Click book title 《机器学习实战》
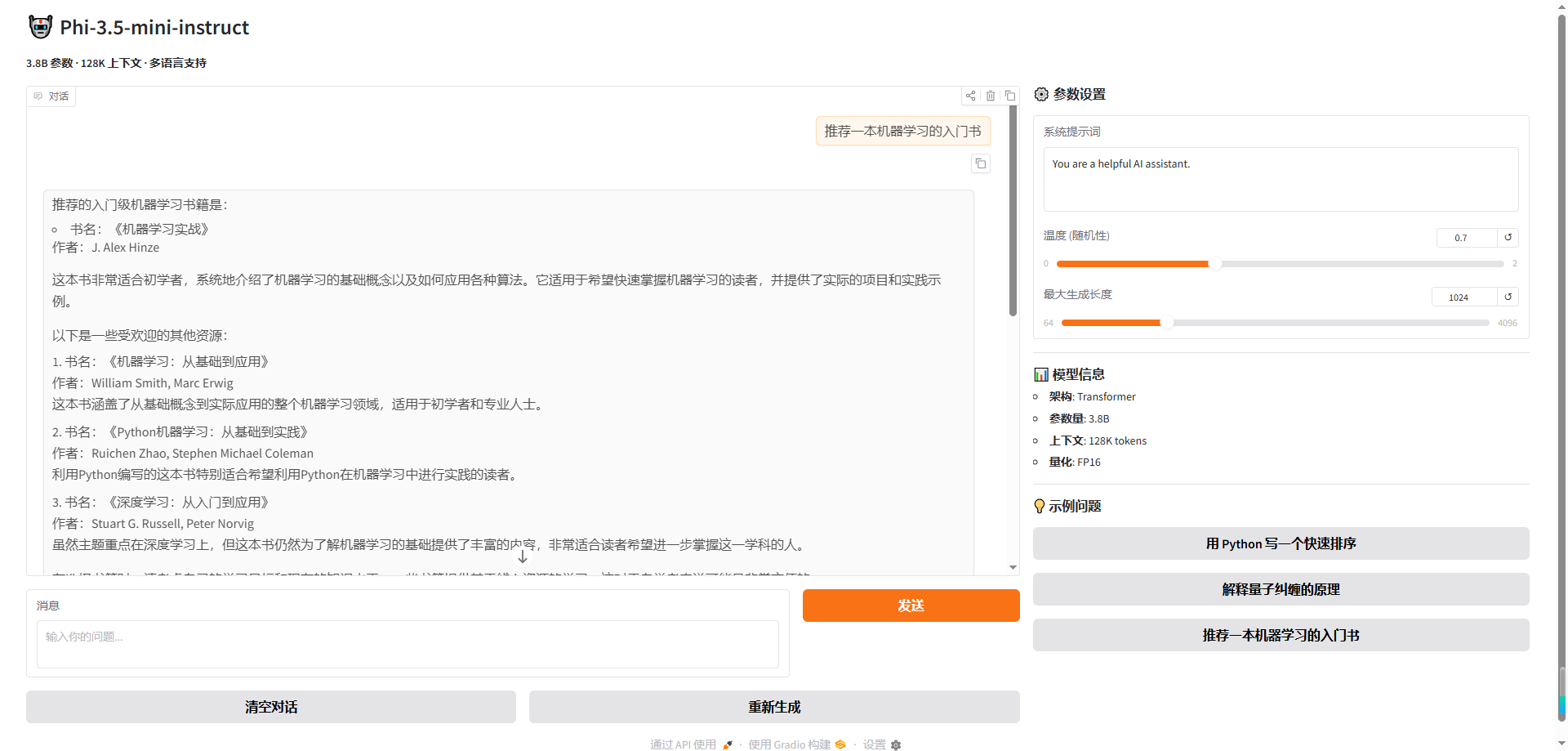Viewport: 1568px width, 751px height. click(x=161, y=230)
